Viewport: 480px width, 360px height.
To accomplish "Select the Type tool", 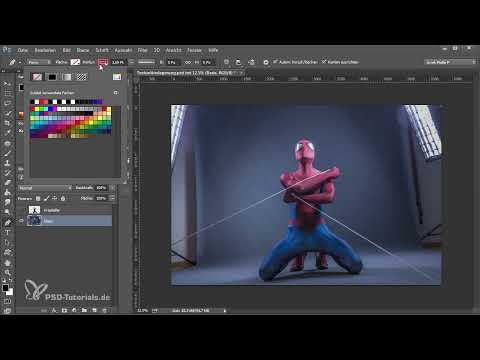I will click(x=7, y=232).
